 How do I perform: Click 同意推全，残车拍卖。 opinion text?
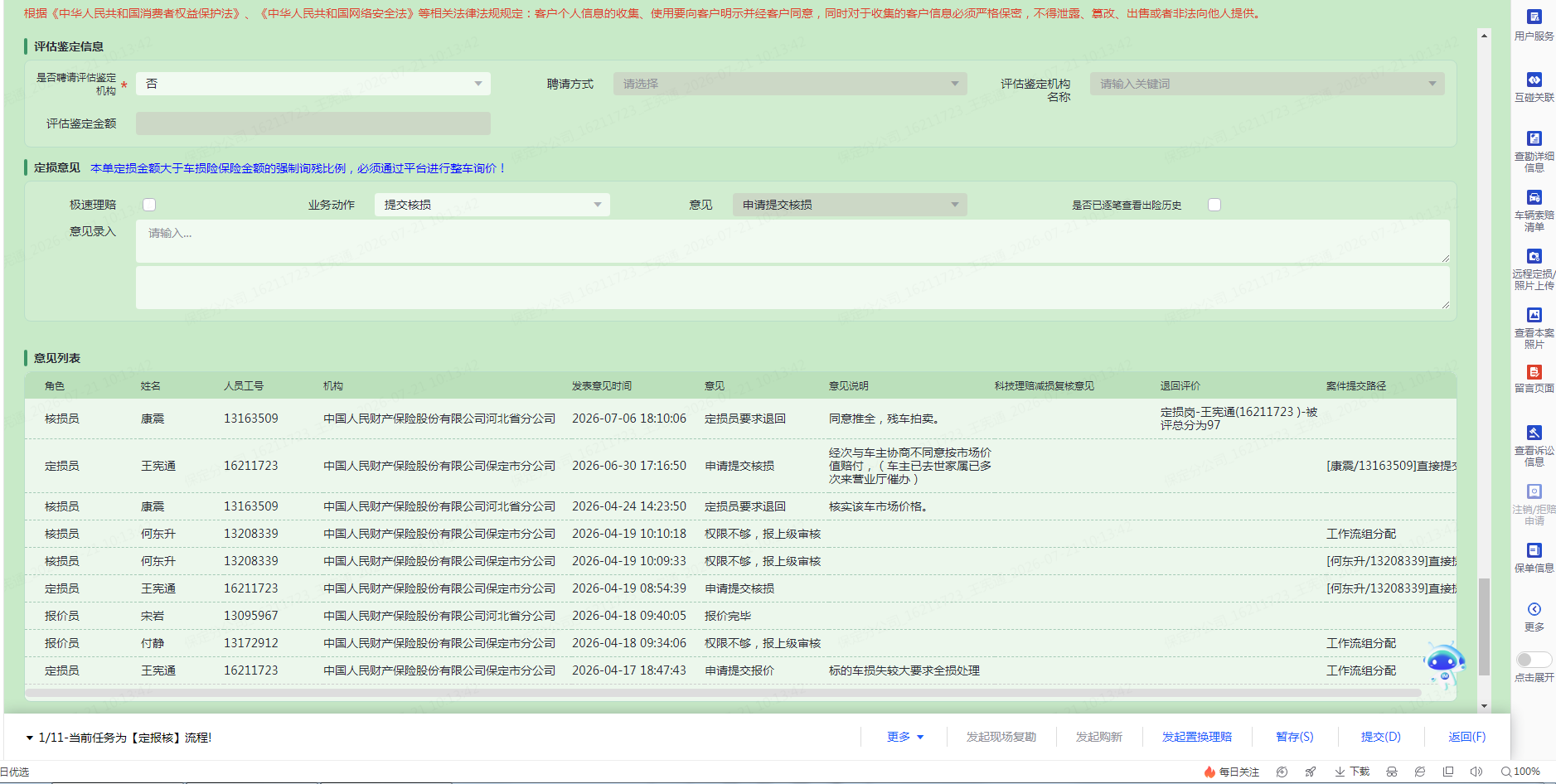[x=885, y=419]
